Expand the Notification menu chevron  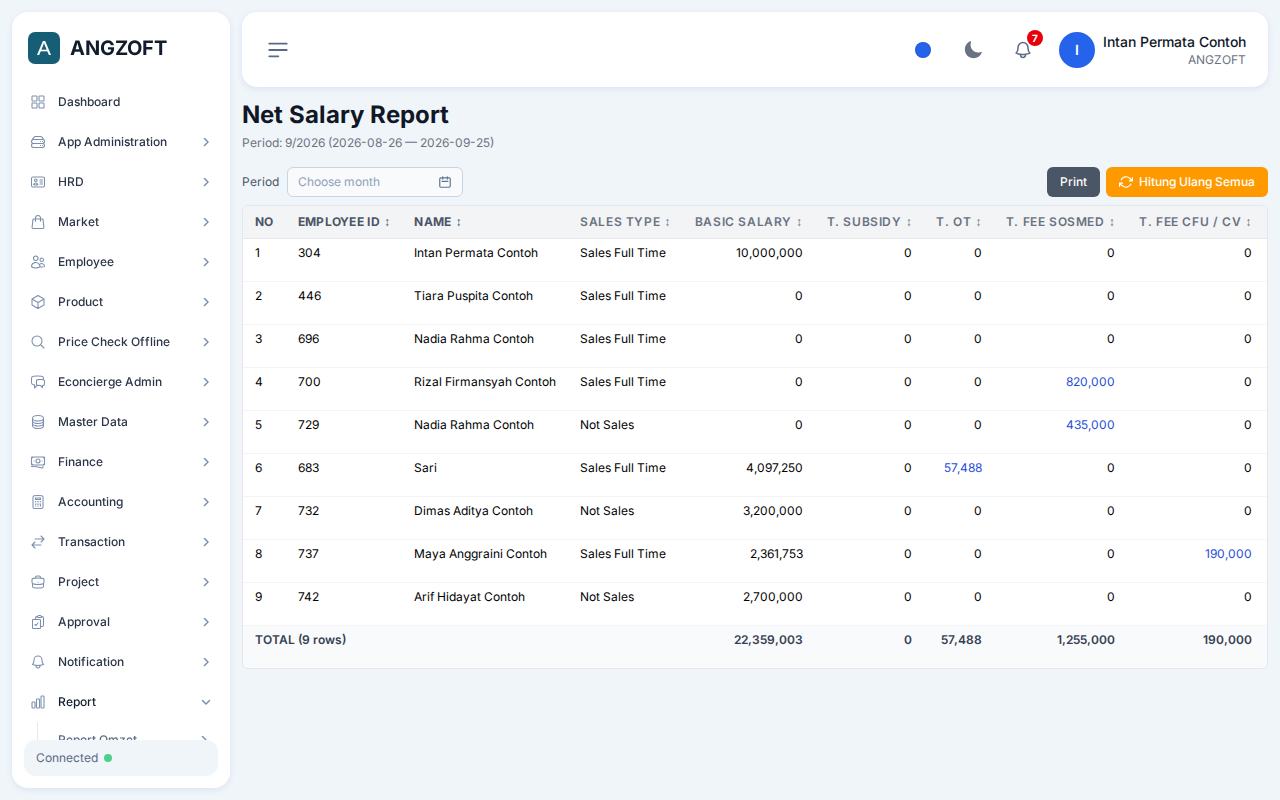click(206, 662)
